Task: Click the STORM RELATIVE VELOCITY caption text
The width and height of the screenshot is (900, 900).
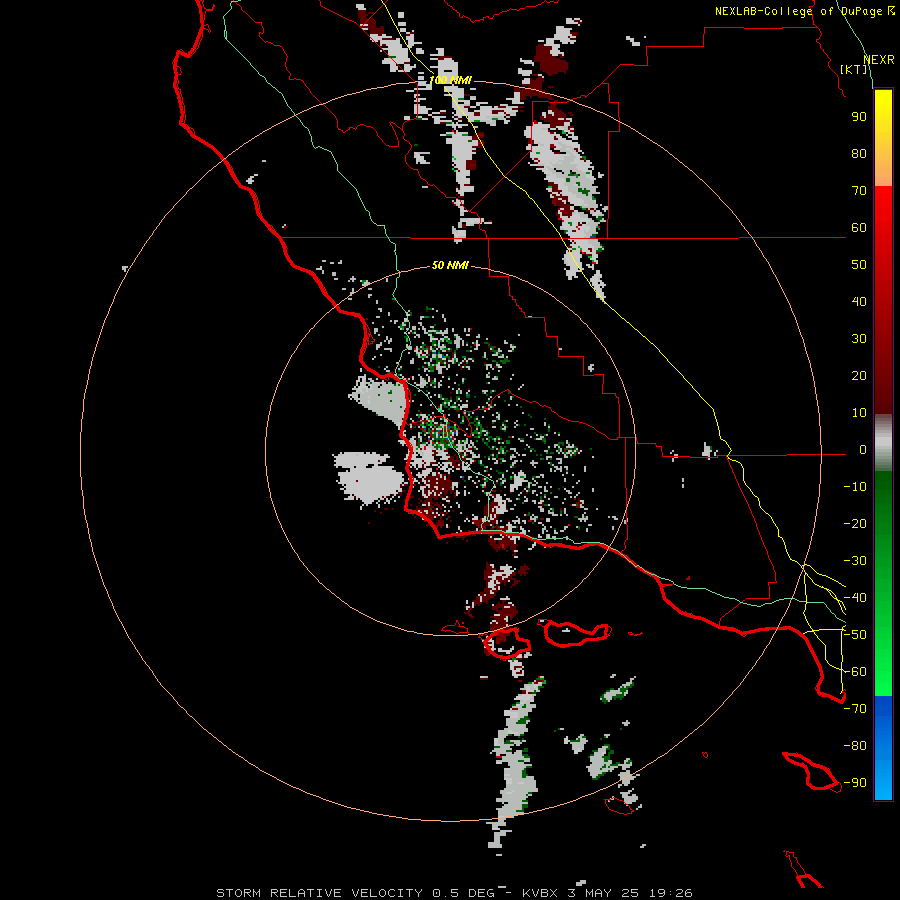Action: 320,893
